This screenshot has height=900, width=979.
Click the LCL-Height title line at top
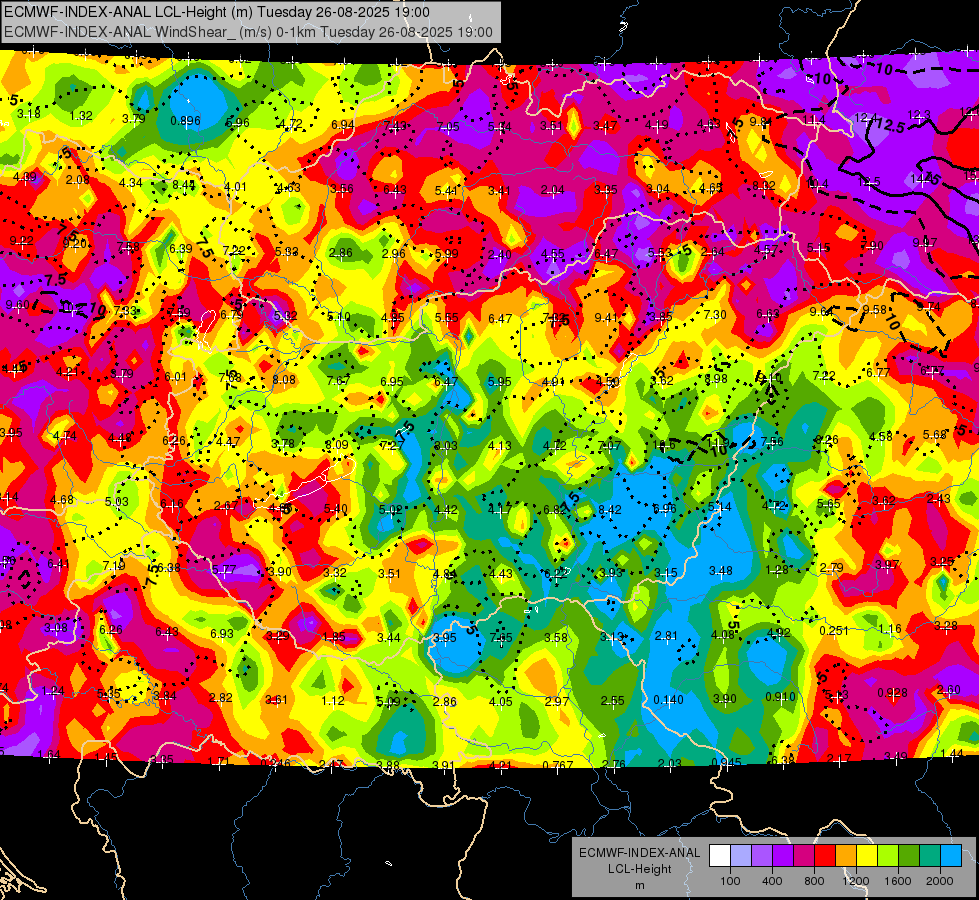(x=217, y=12)
